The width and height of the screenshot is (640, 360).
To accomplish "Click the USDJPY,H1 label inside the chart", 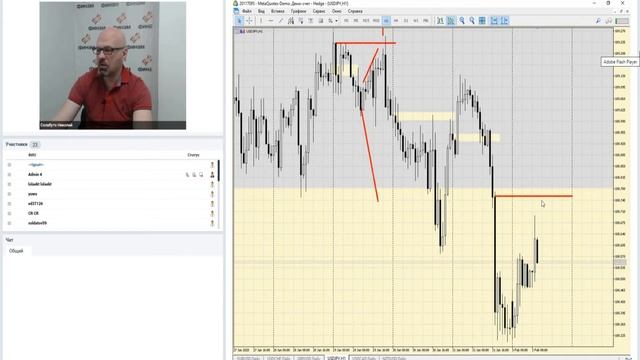I will 253,31.
